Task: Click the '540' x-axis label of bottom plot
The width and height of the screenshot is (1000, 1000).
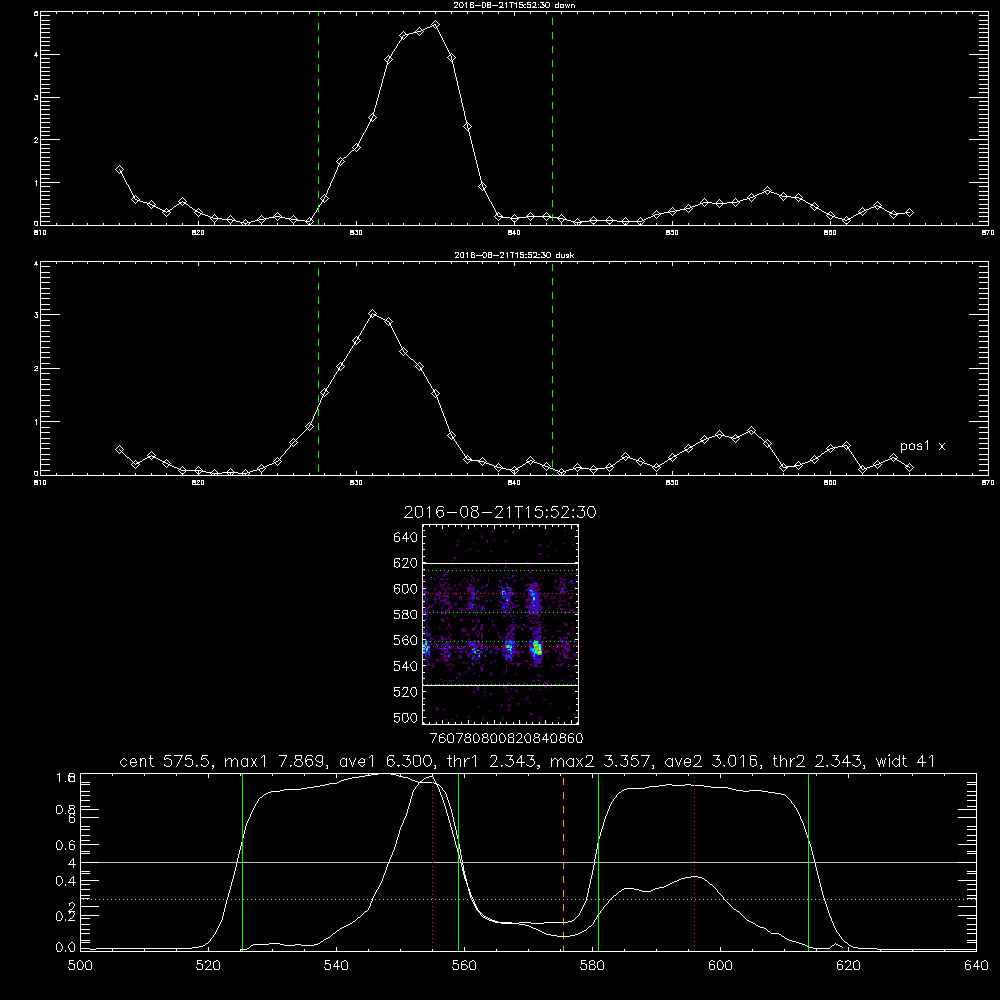Action: 336,966
